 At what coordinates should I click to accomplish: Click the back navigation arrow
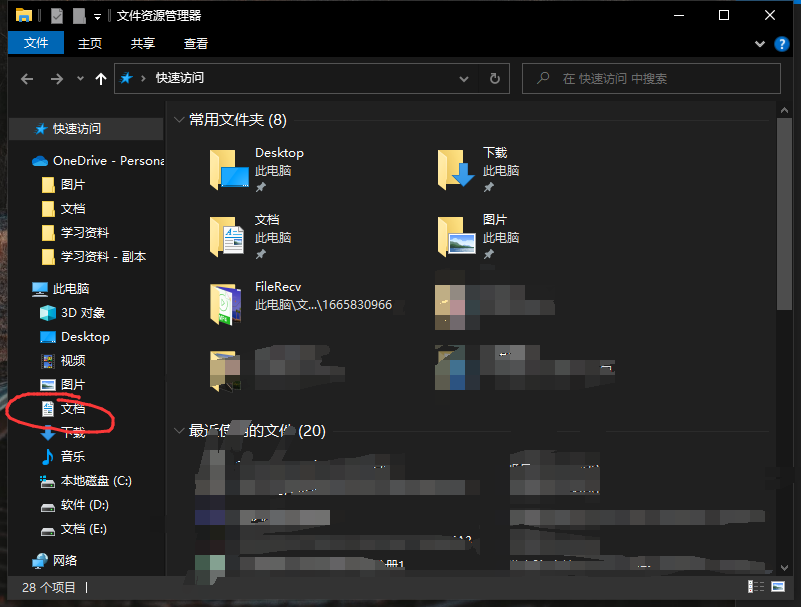tap(27, 78)
